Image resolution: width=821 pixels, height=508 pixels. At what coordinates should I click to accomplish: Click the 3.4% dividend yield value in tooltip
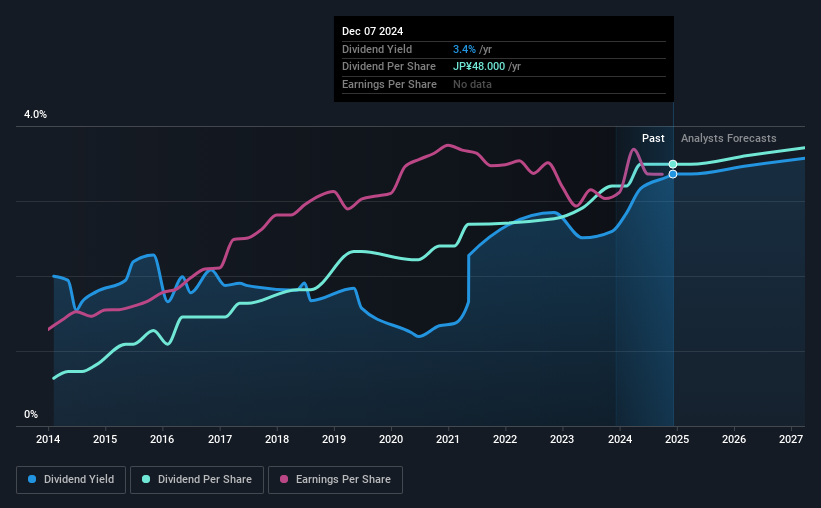tap(464, 49)
